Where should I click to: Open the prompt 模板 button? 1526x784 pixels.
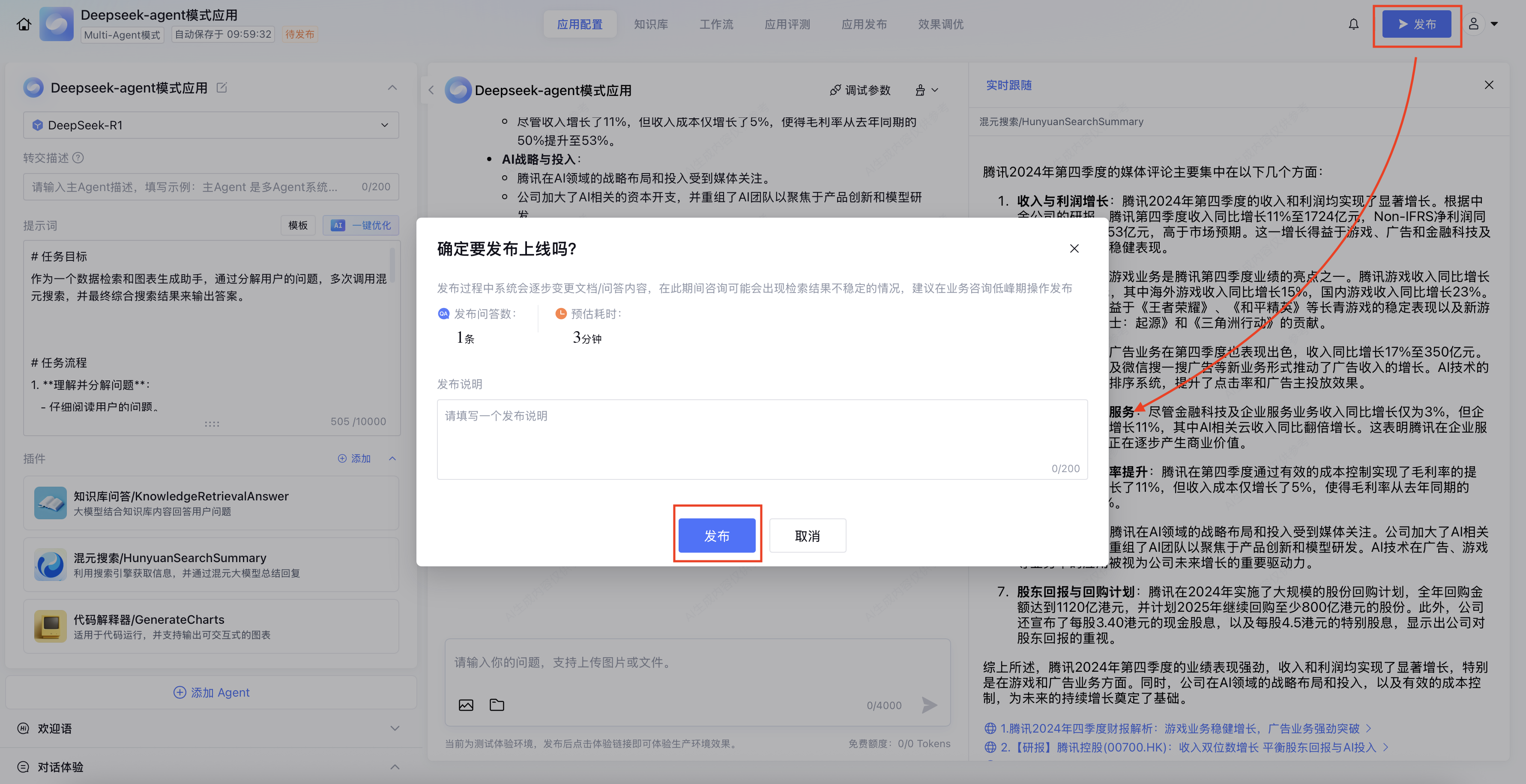tap(298, 225)
